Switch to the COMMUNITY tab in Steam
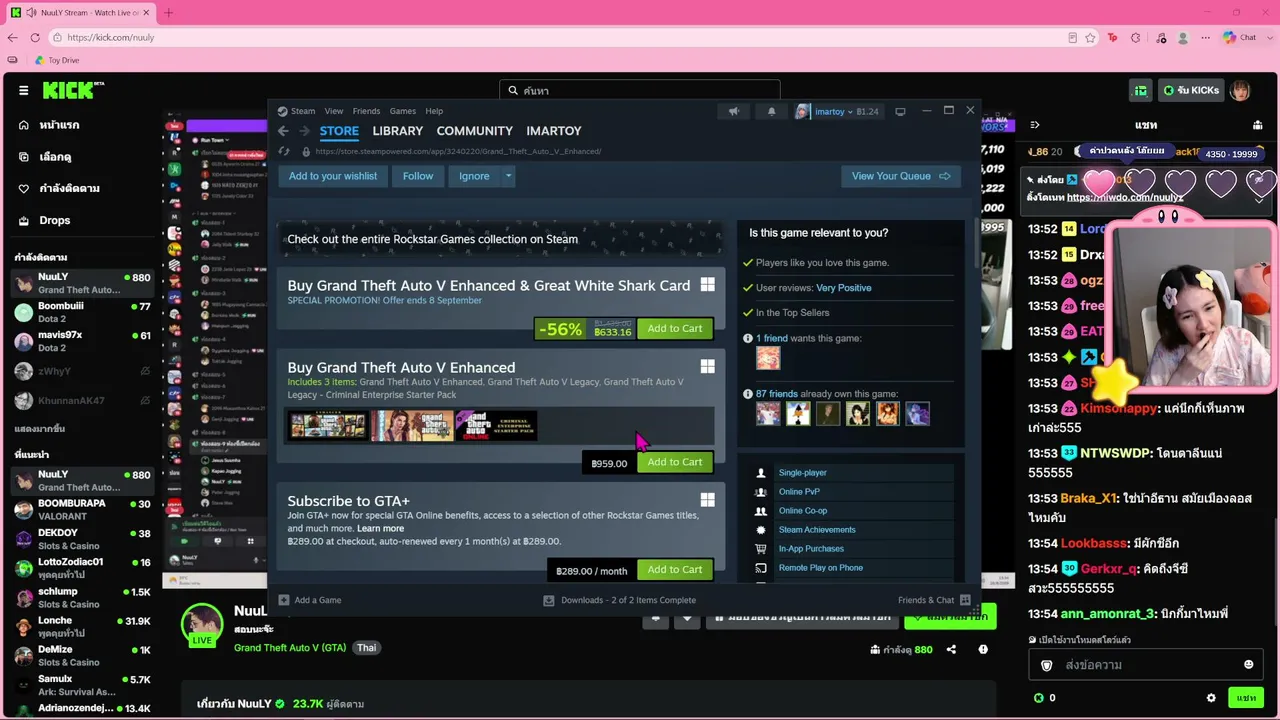This screenshot has width=1280, height=720. pyautogui.click(x=475, y=131)
